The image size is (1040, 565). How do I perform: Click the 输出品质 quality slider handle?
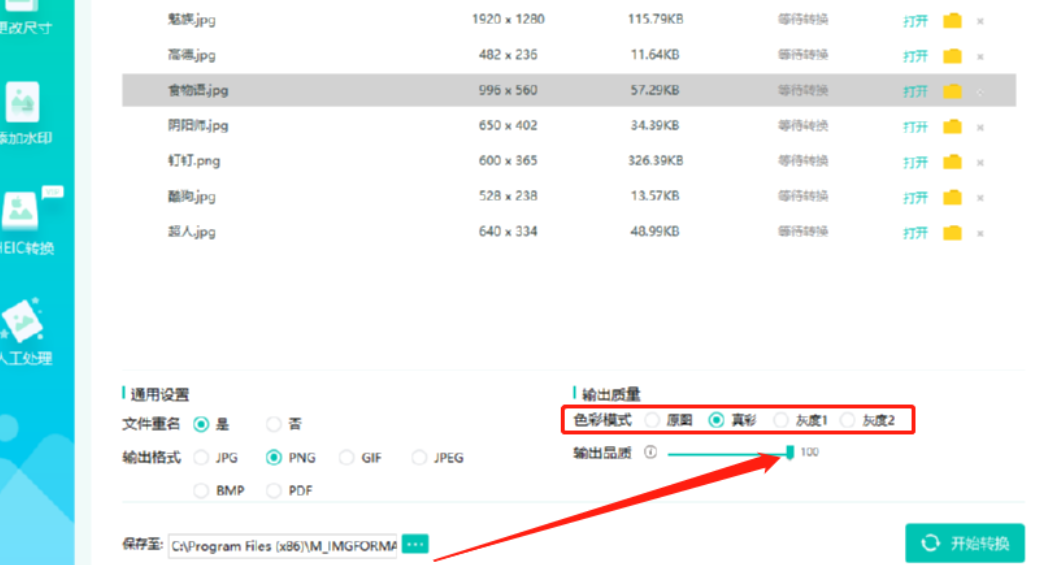tap(790, 452)
